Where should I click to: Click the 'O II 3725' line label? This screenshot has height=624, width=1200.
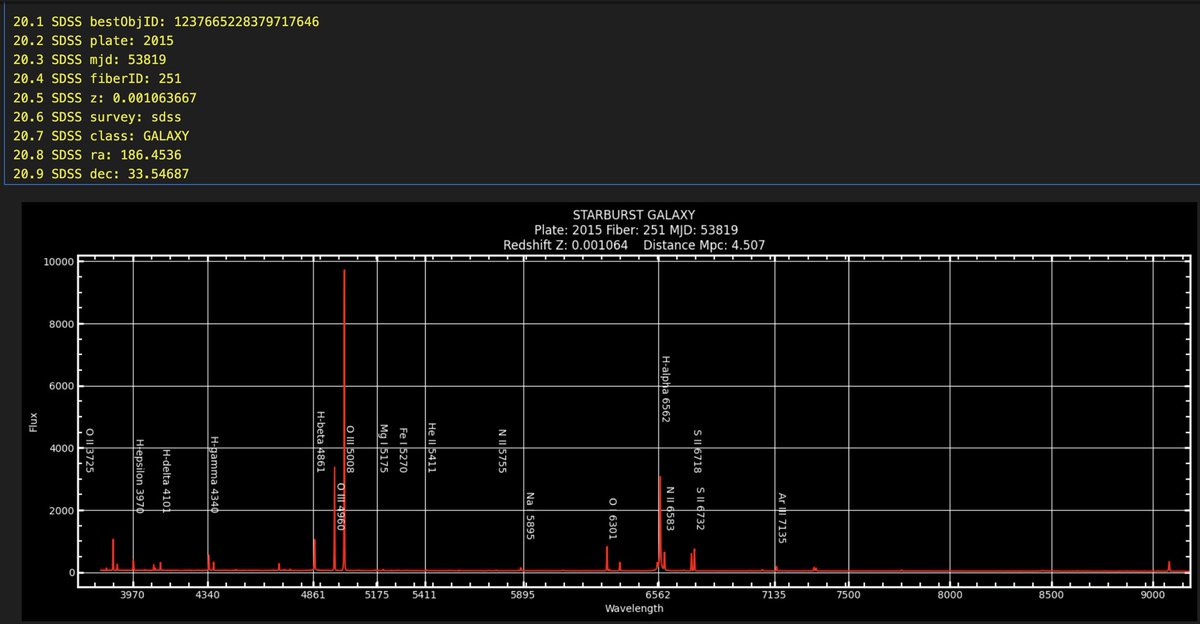pos(89,451)
